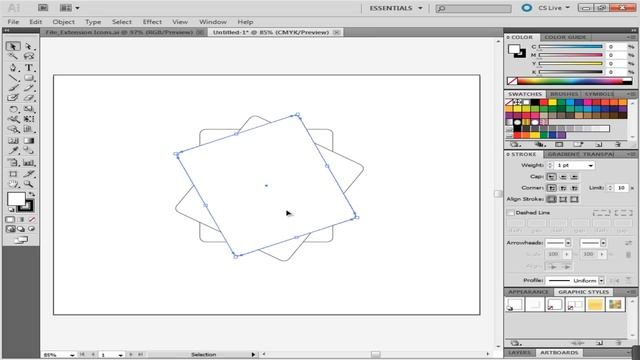Click Swap Fill and Stroke arrow in toolbox
640x360 pixels.
pyautogui.click(x=31, y=195)
